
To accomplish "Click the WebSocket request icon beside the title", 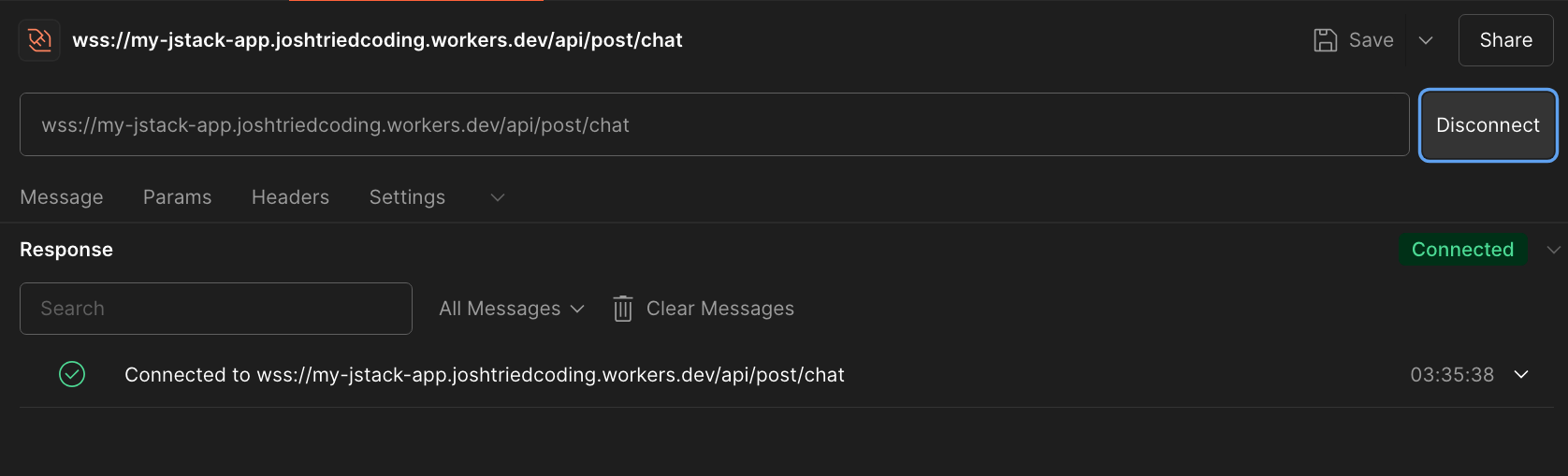I will coord(39,40).
